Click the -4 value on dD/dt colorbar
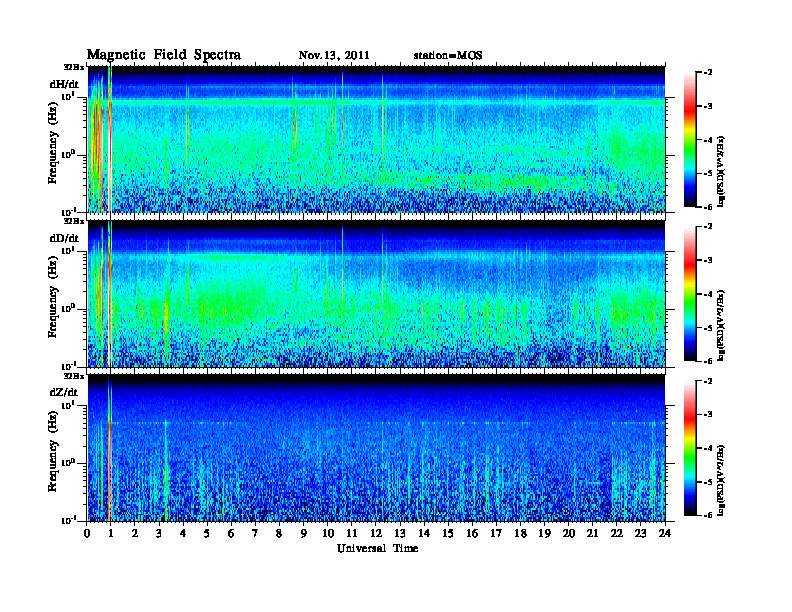Image resolution: width=792 pixels, height=612 pixels. 708,294
